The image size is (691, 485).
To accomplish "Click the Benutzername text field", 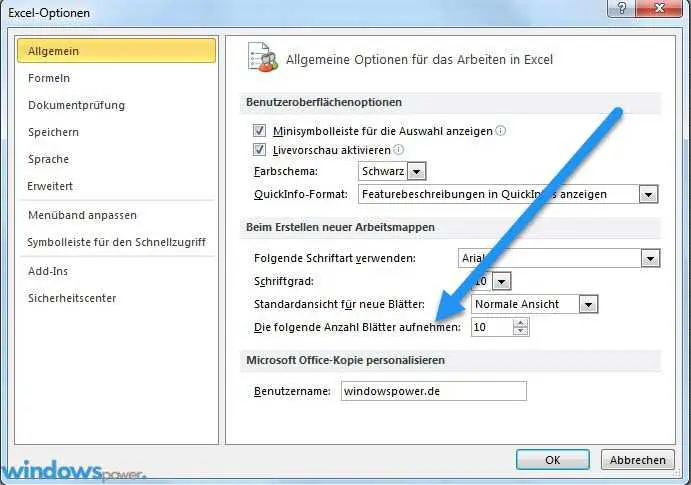I will [x=433, y=391].
